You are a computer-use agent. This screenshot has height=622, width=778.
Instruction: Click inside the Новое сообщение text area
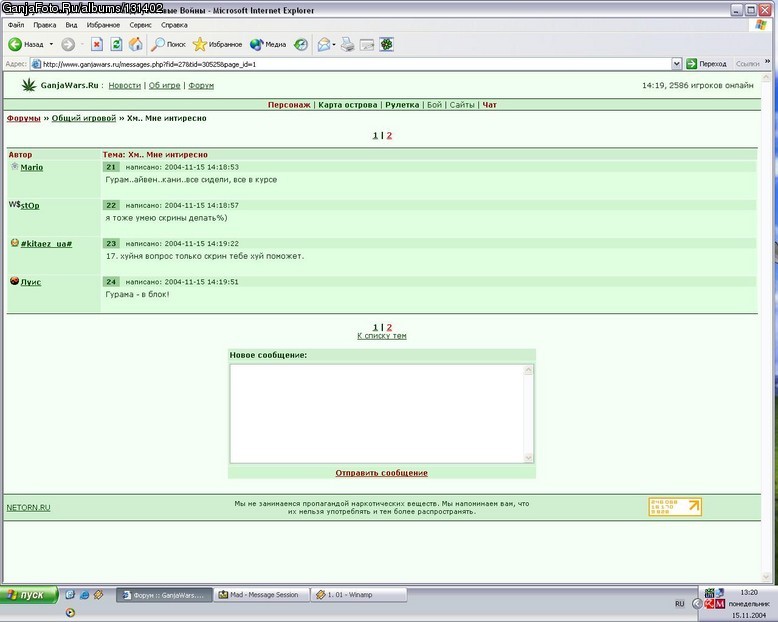coord(377,414)
